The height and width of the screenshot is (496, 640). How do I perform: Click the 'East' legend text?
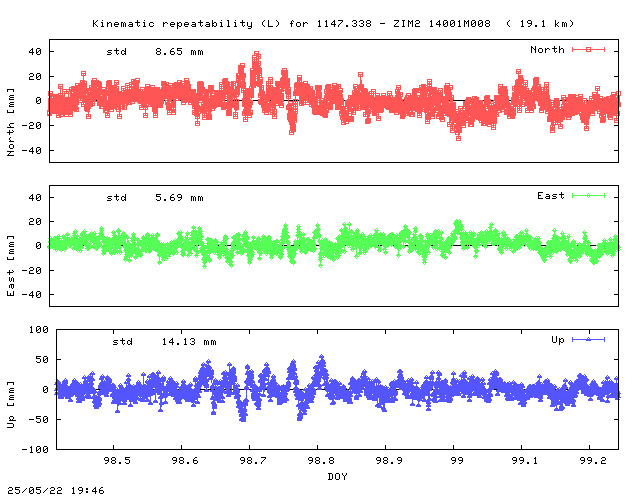551,196
